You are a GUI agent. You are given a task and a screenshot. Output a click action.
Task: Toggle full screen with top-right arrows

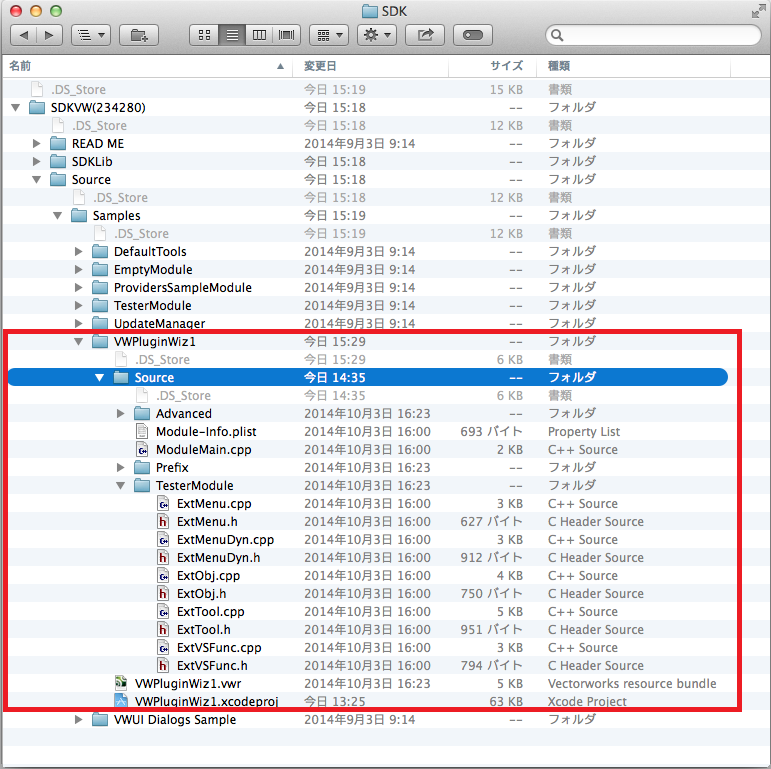pyautogui.click(x=758, y=12)
